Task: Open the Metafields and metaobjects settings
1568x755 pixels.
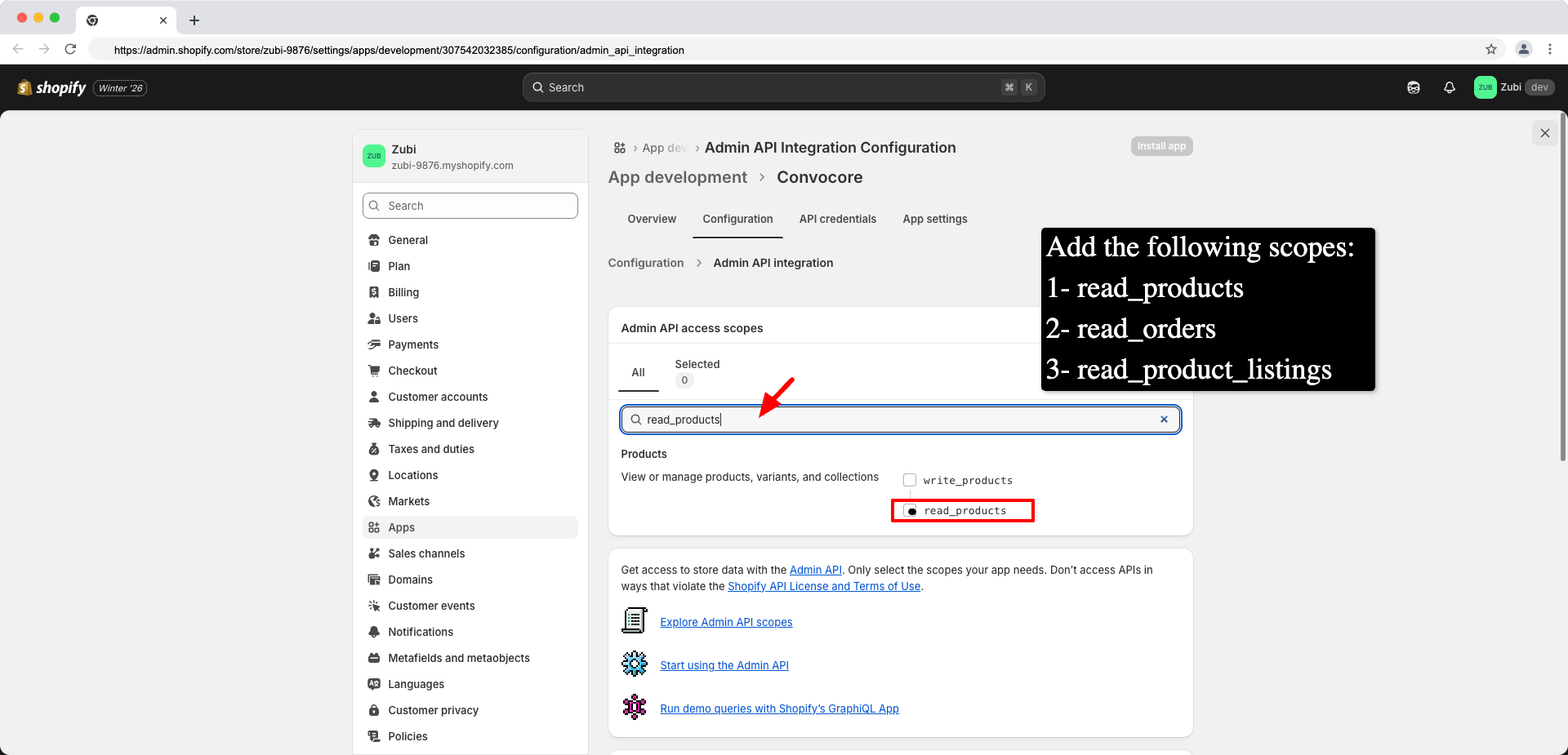Action: tap(458, 658)
